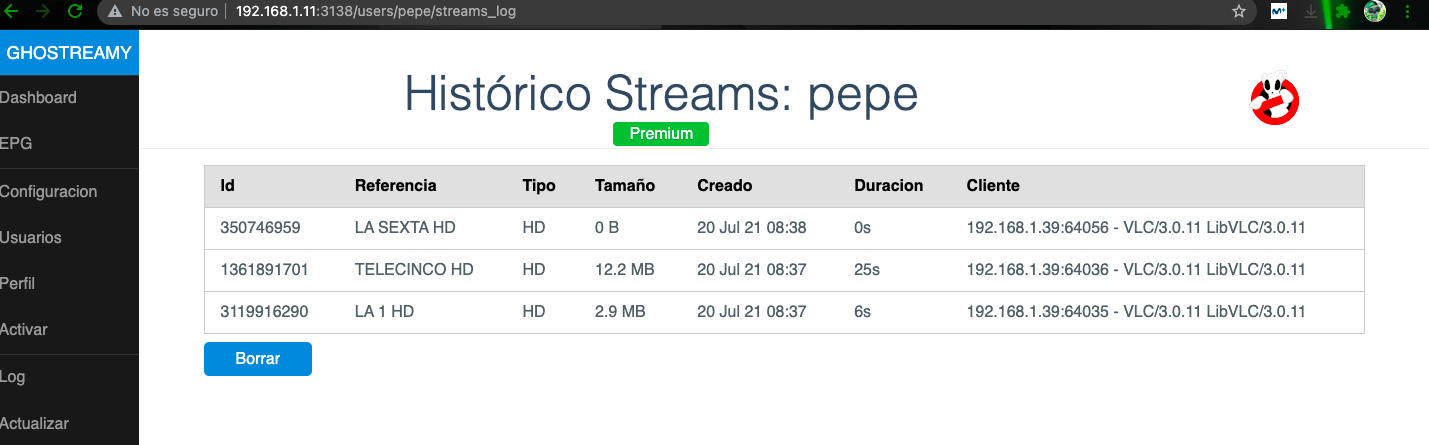Click the URL address bar field
The width and height of the screenshot is (1429, 445).
click(700, 12)
